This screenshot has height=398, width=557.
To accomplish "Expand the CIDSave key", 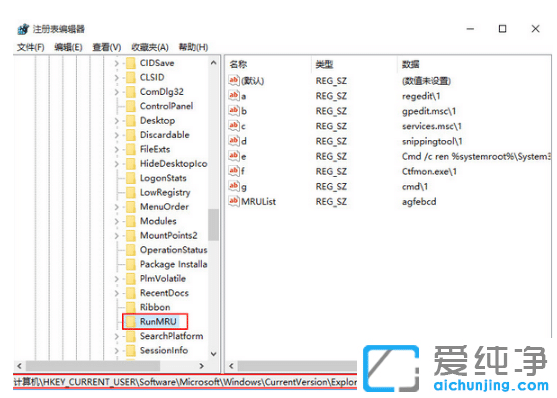I will pyautogui.click(x=117, y=64).
